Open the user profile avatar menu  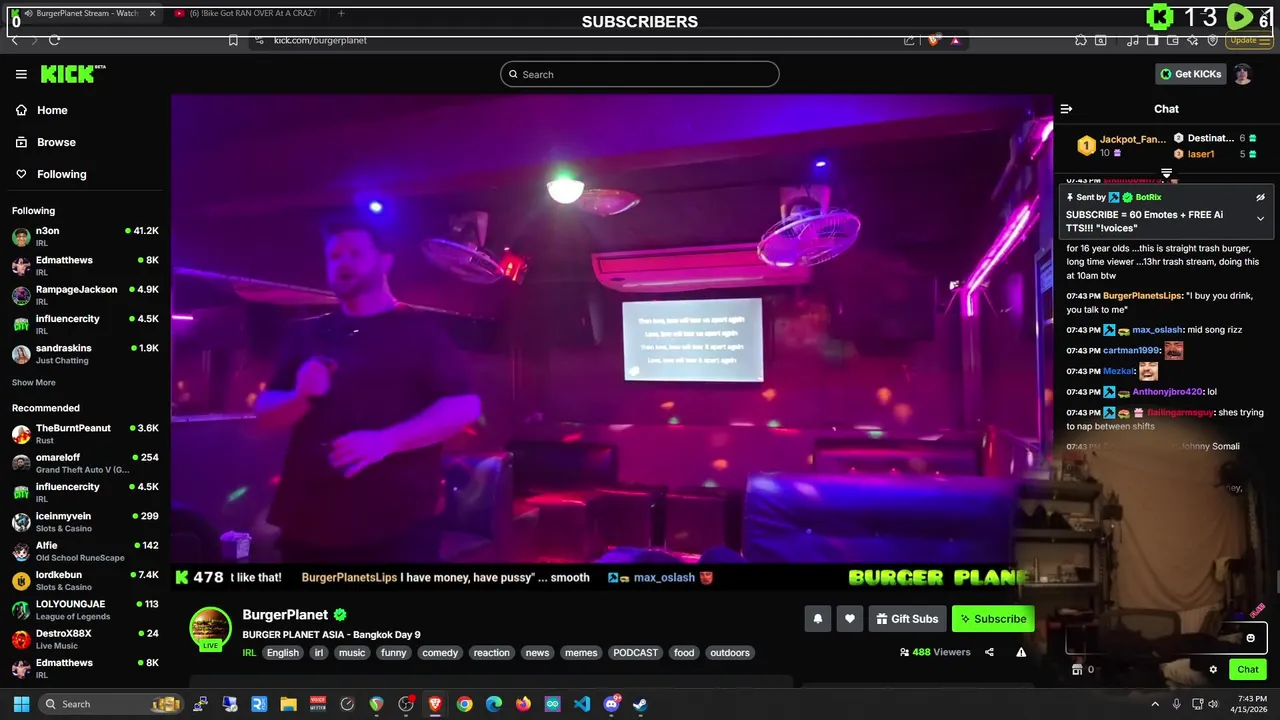pos(1243,74)
